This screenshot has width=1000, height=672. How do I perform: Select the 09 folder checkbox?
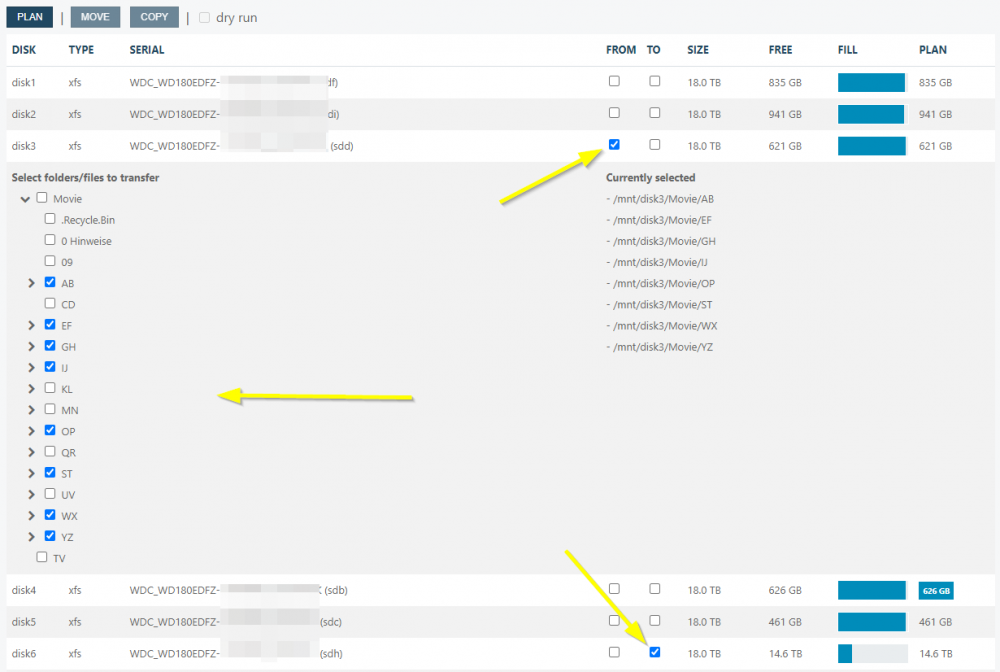50,261
